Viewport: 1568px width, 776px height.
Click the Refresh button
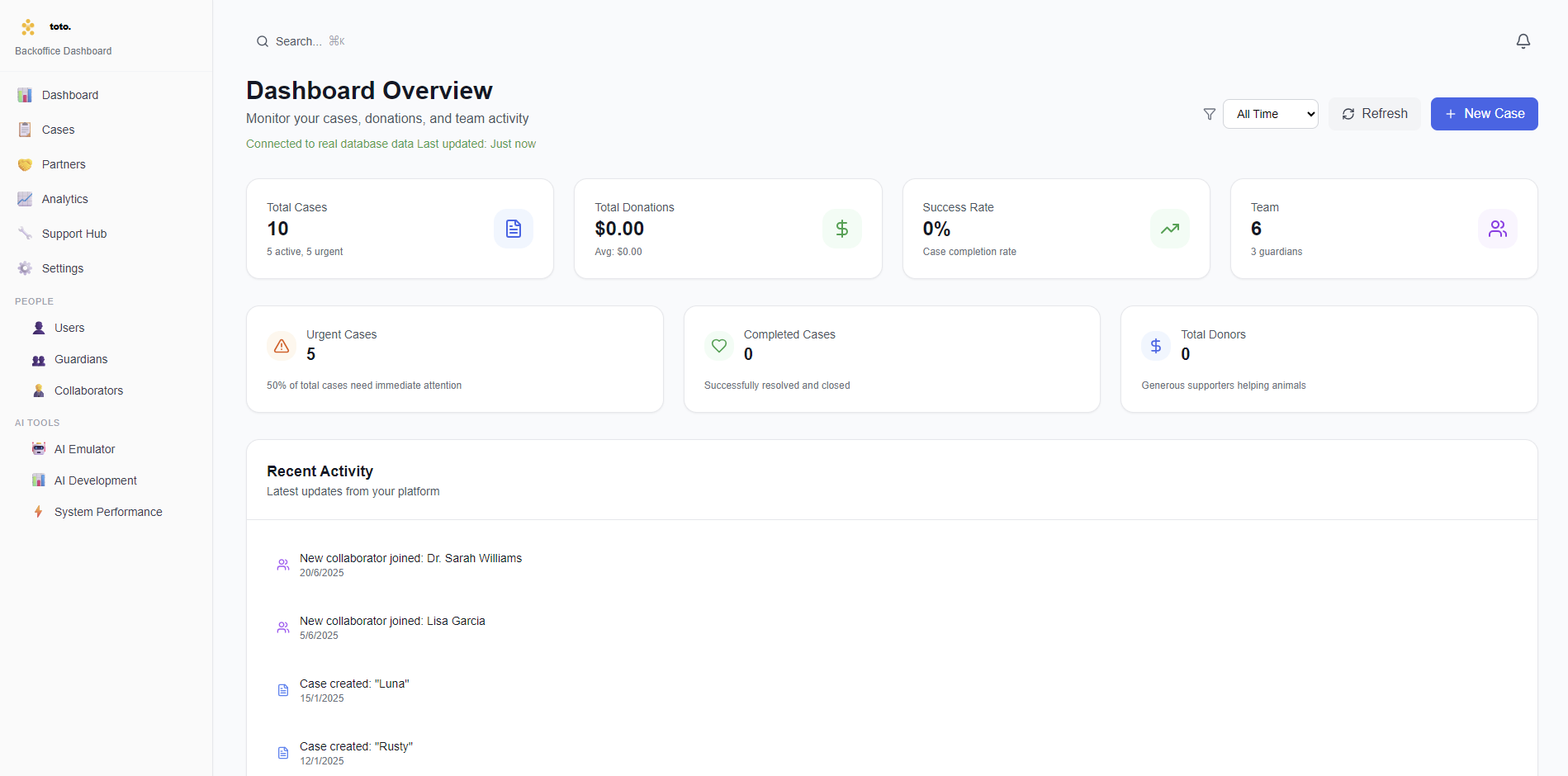pyautogui.click(x=1375, y=114)
